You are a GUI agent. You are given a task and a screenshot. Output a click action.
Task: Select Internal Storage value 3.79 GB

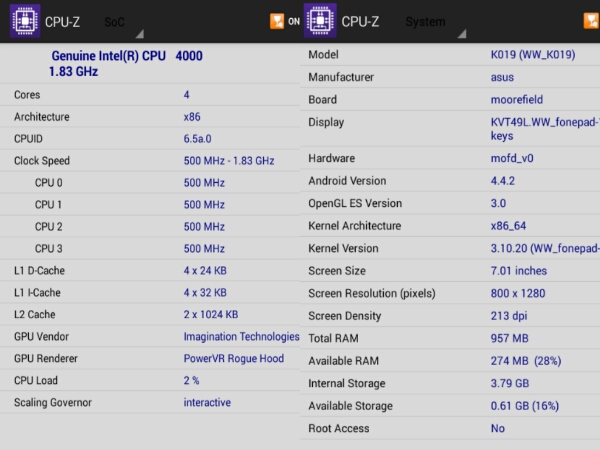point(510,383)
